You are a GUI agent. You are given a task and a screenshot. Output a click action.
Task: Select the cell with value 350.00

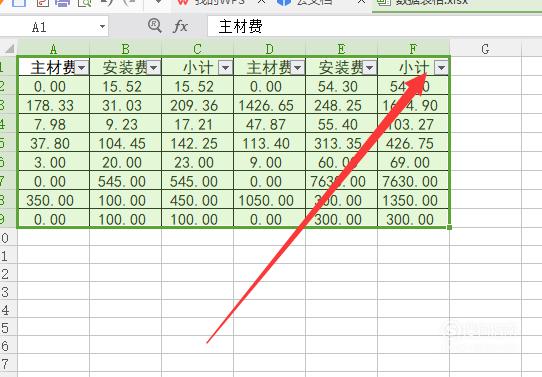[54, 200]
